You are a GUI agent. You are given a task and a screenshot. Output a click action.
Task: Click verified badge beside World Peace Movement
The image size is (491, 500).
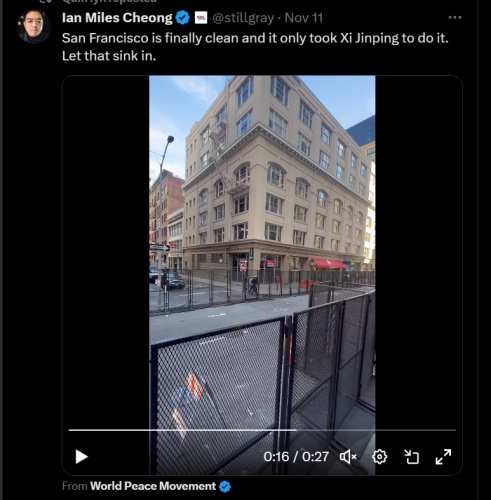pos(225,487)
